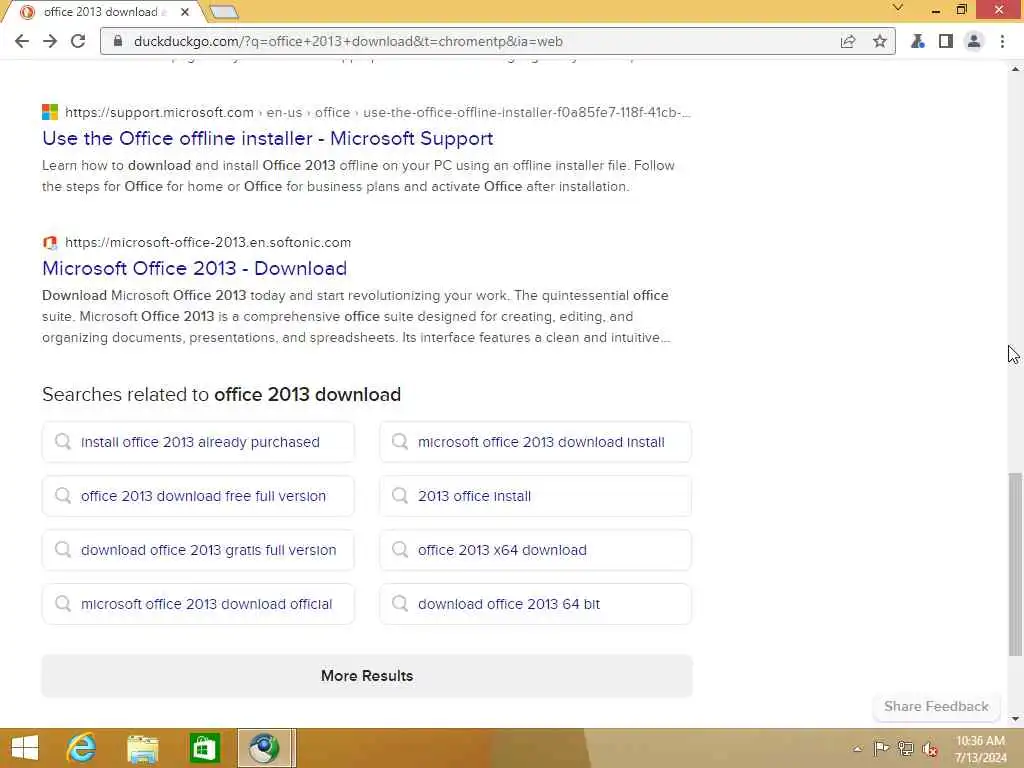Expand the tab search chevron
This screenshot has width=1024, height=768.
point(898,8)
